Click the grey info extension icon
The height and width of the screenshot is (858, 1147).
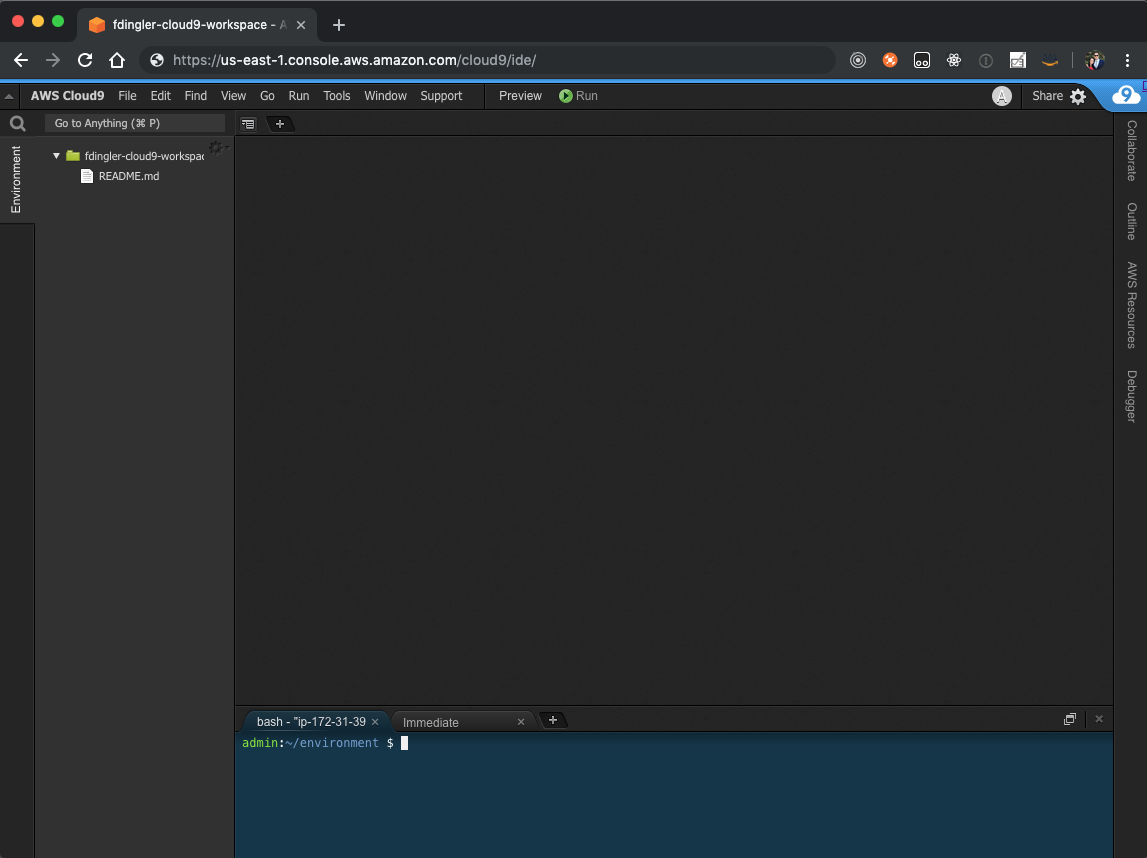tap(985, 61)
